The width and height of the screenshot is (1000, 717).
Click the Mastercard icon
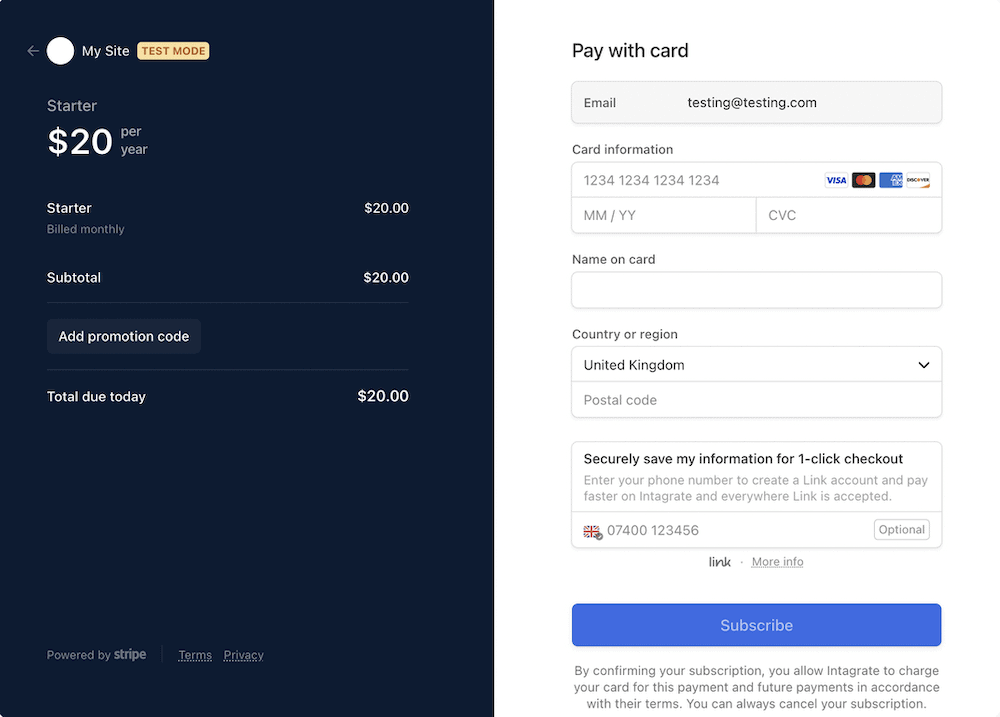(x=864, y=181)
